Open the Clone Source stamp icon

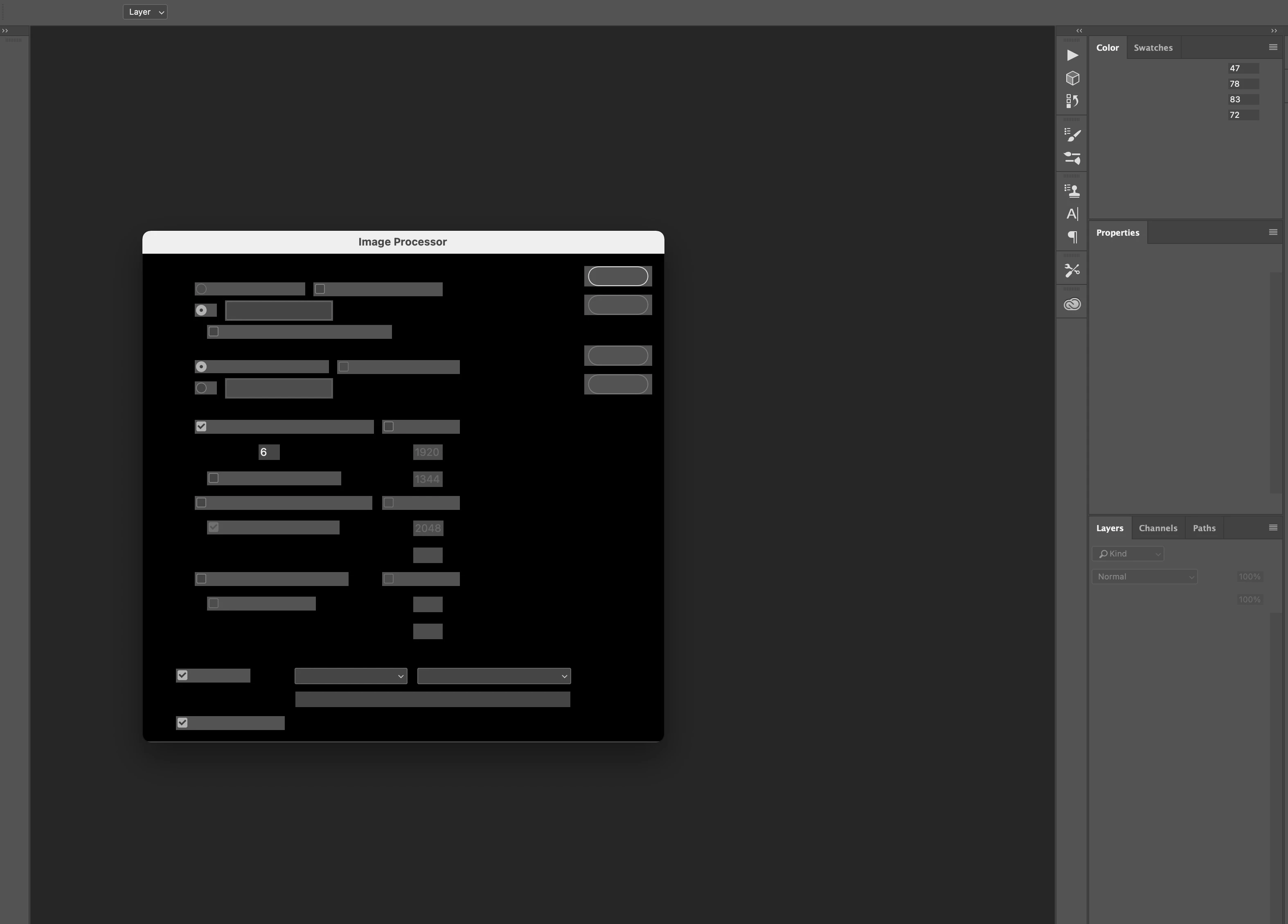1072,191
